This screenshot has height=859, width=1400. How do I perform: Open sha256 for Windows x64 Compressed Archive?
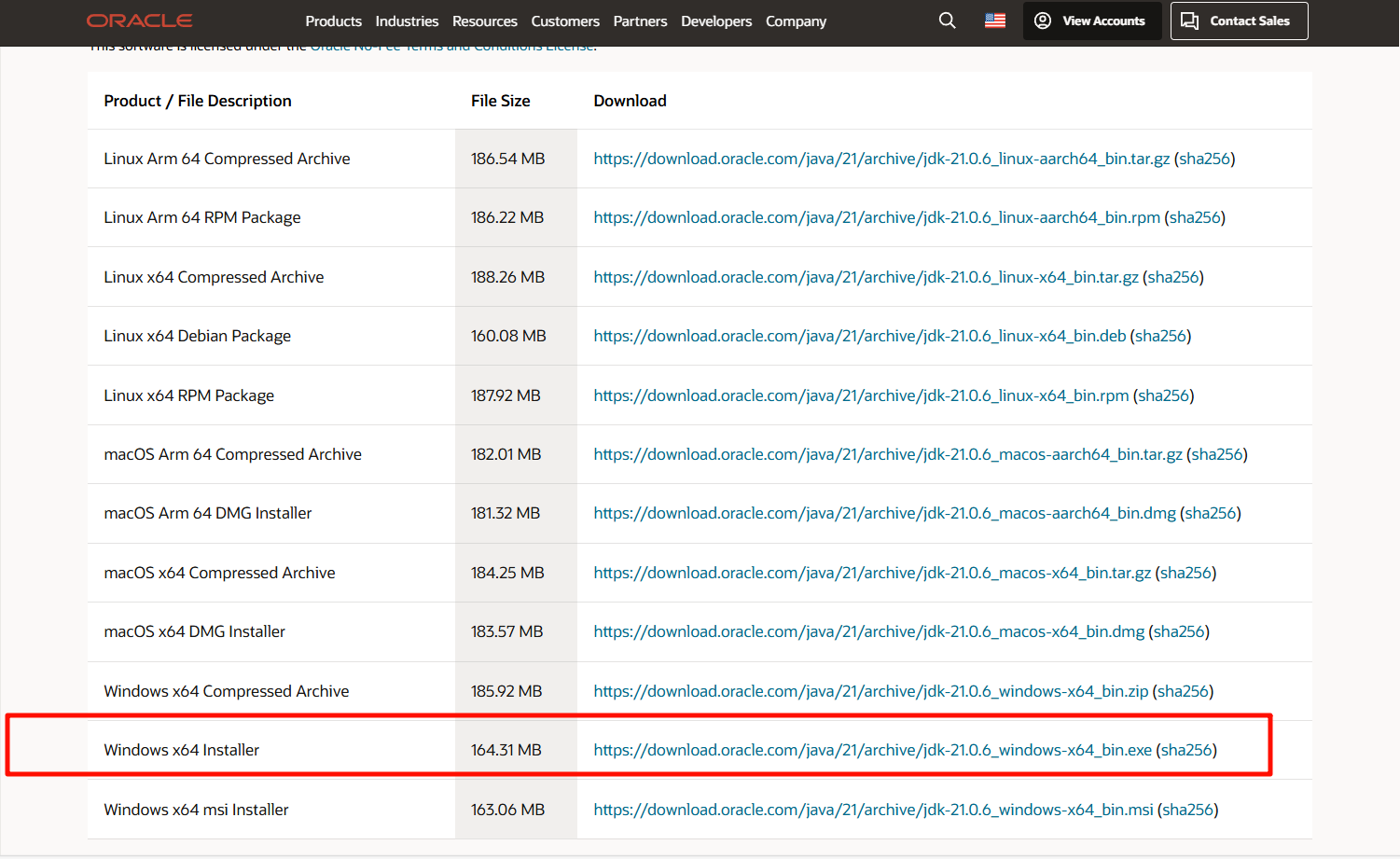(1184, 691)
